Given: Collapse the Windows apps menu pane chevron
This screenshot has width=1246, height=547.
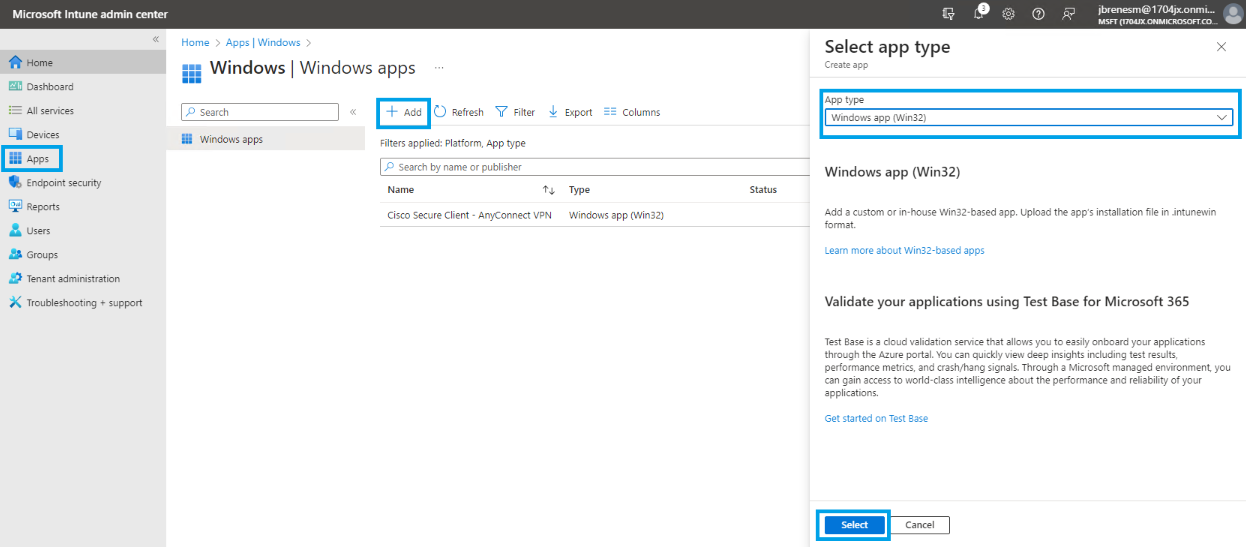Looking at the screenshot, I should [353, 112].
